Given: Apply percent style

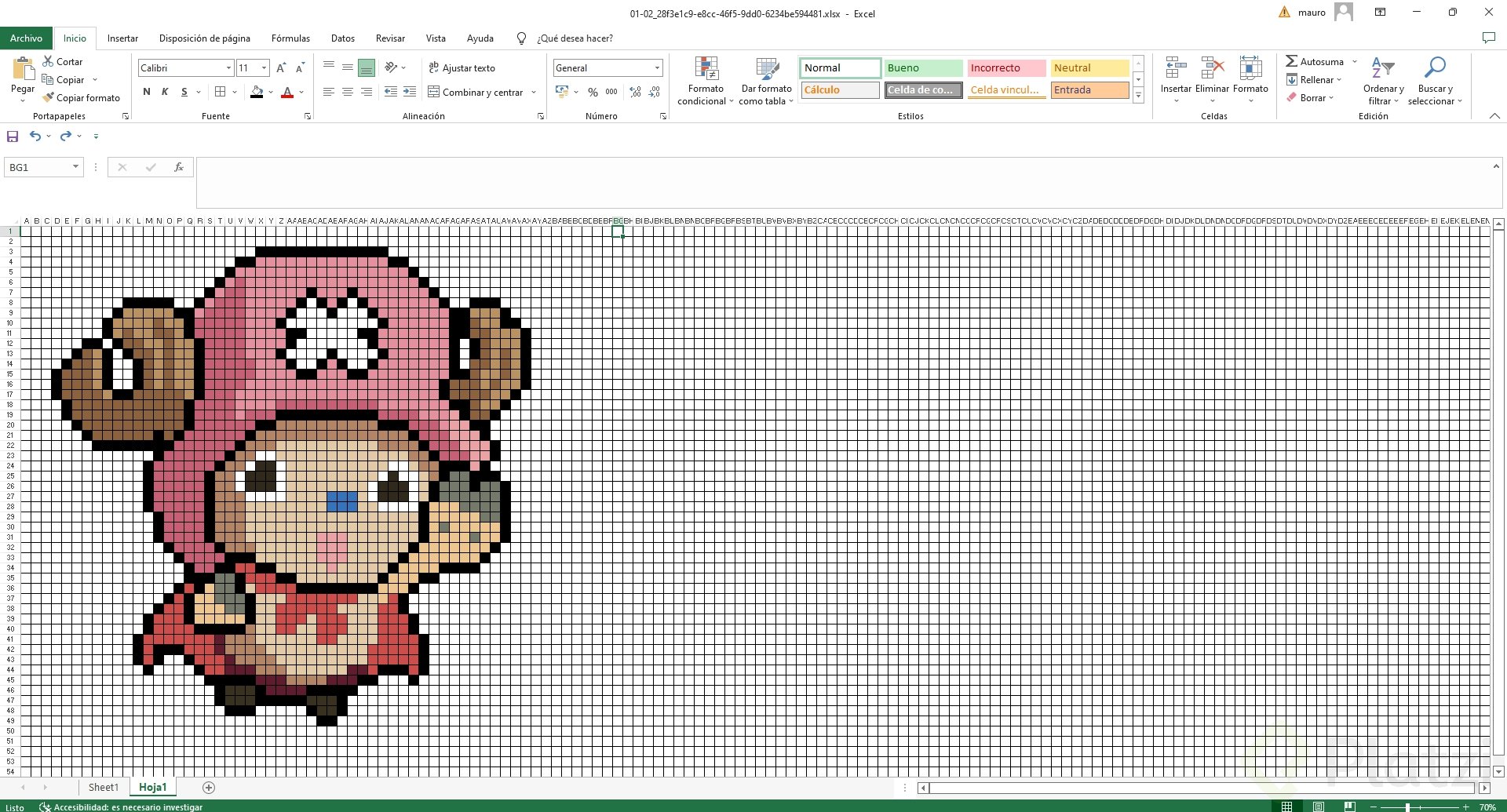Looking at the screenshot, I should tap(593, 92).
